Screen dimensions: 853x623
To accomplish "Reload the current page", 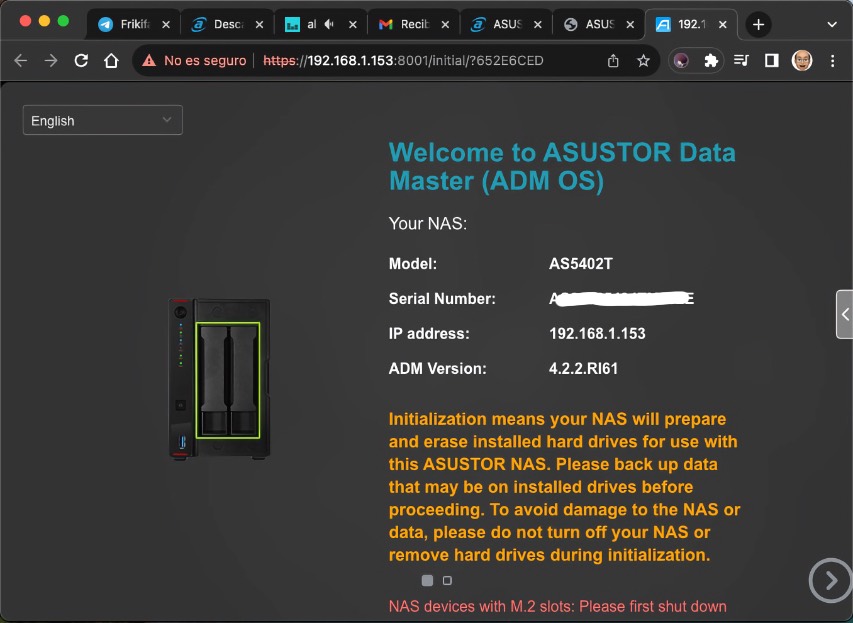I will click(x=81, y=60).
